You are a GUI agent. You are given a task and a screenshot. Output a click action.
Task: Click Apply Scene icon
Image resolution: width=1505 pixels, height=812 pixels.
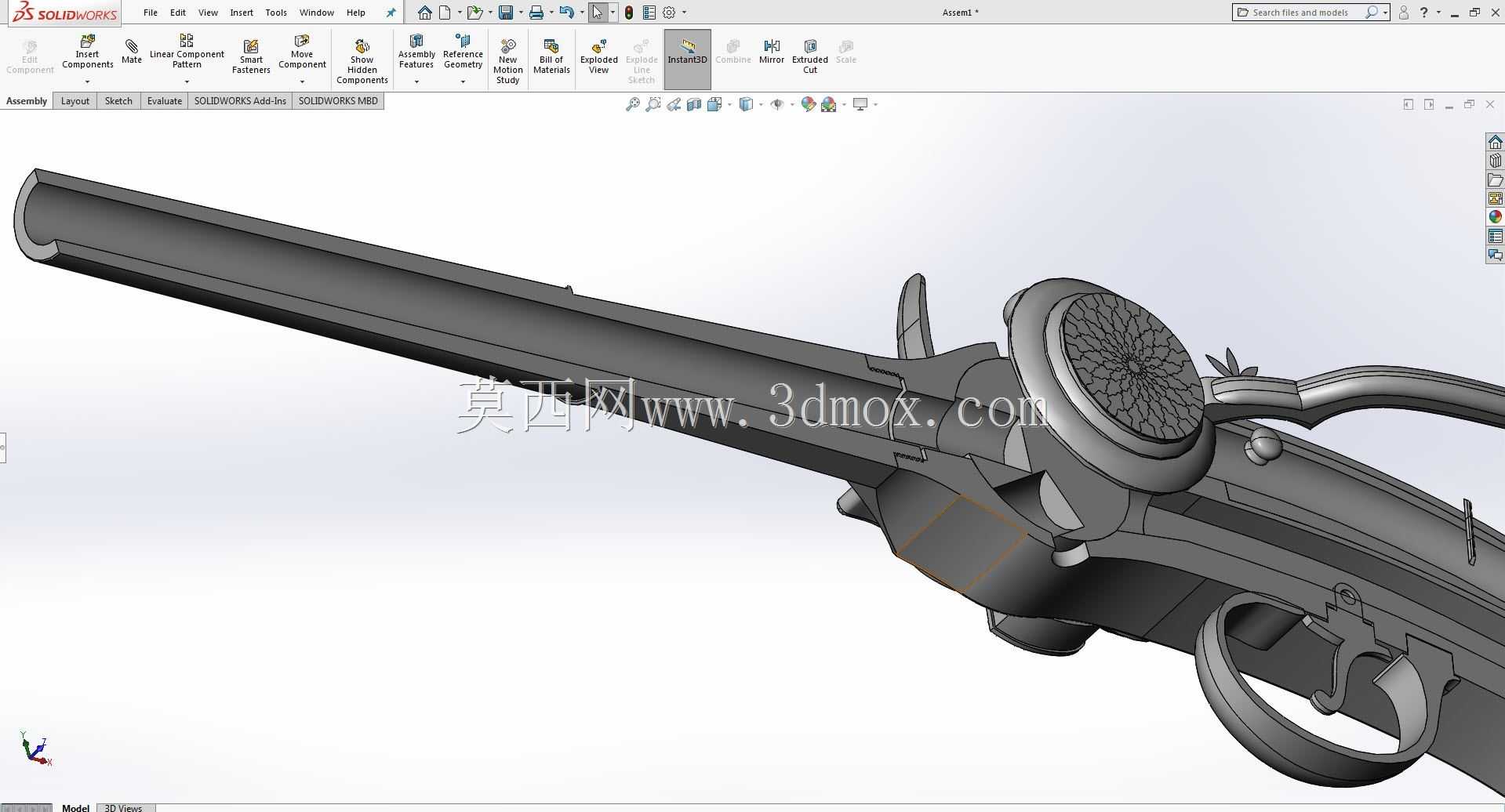829,104
